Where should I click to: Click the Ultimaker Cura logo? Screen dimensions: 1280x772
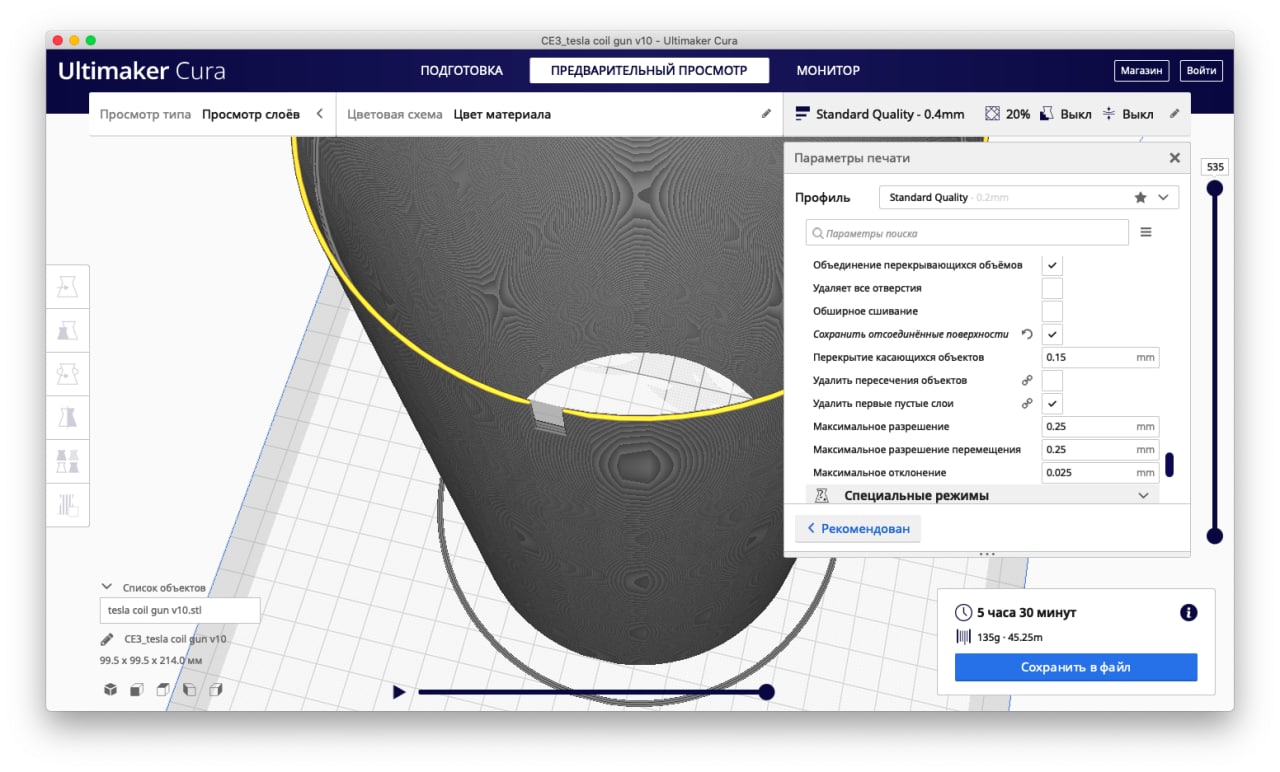tap(142, 71)
